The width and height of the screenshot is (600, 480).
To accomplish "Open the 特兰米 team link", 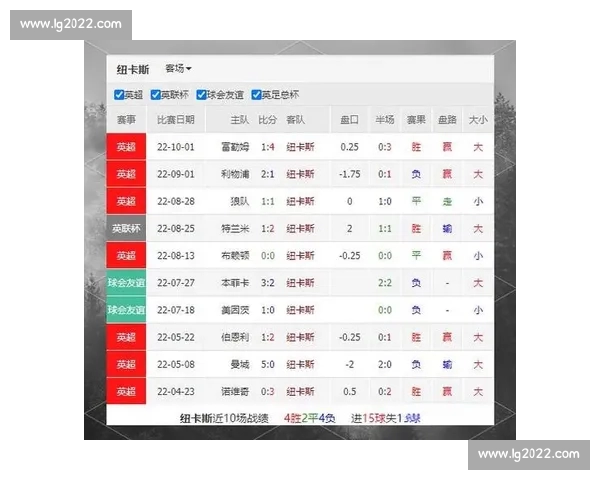I will pos(235,229).
